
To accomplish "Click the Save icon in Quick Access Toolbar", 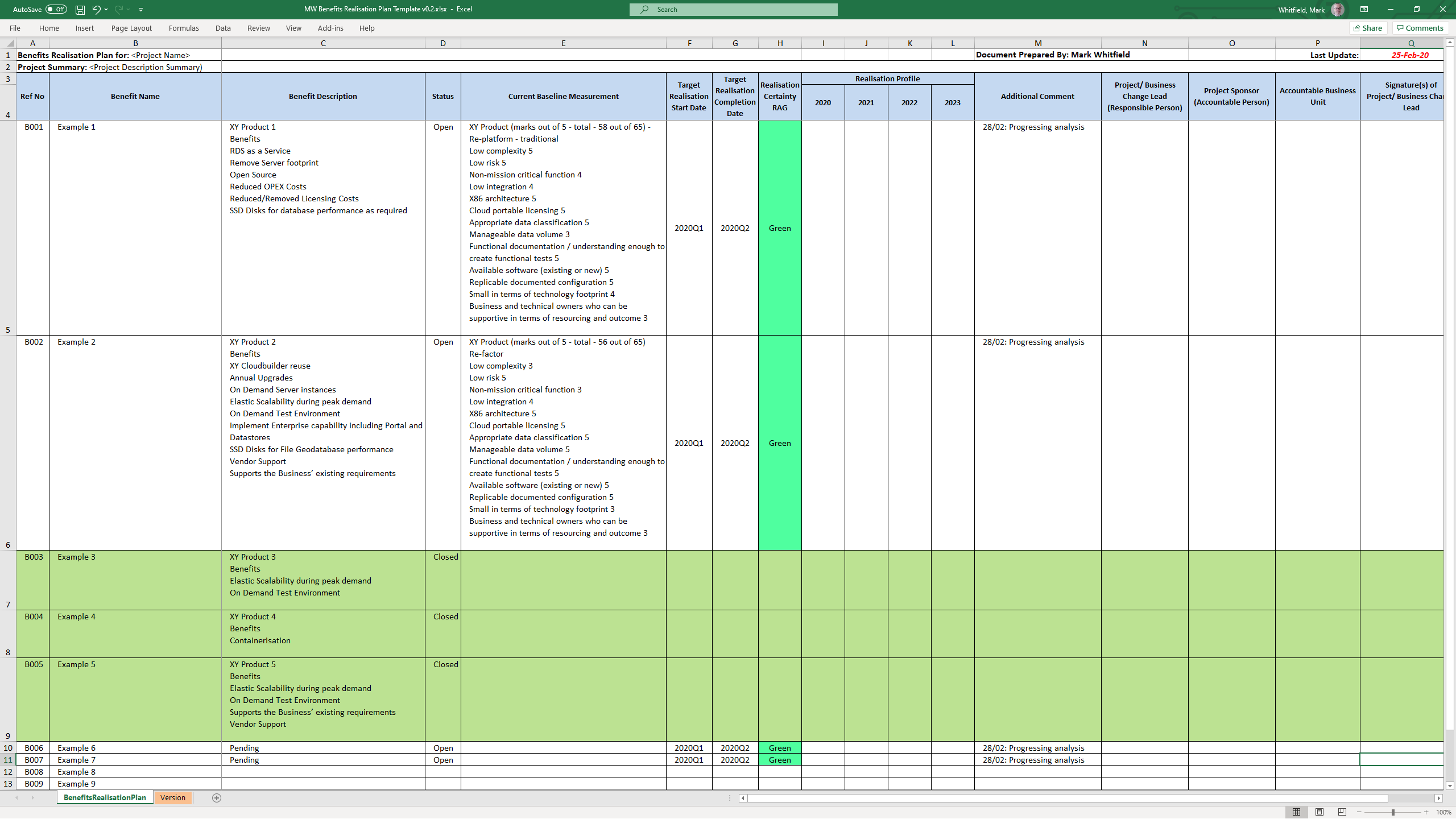I will pos(80,9).
